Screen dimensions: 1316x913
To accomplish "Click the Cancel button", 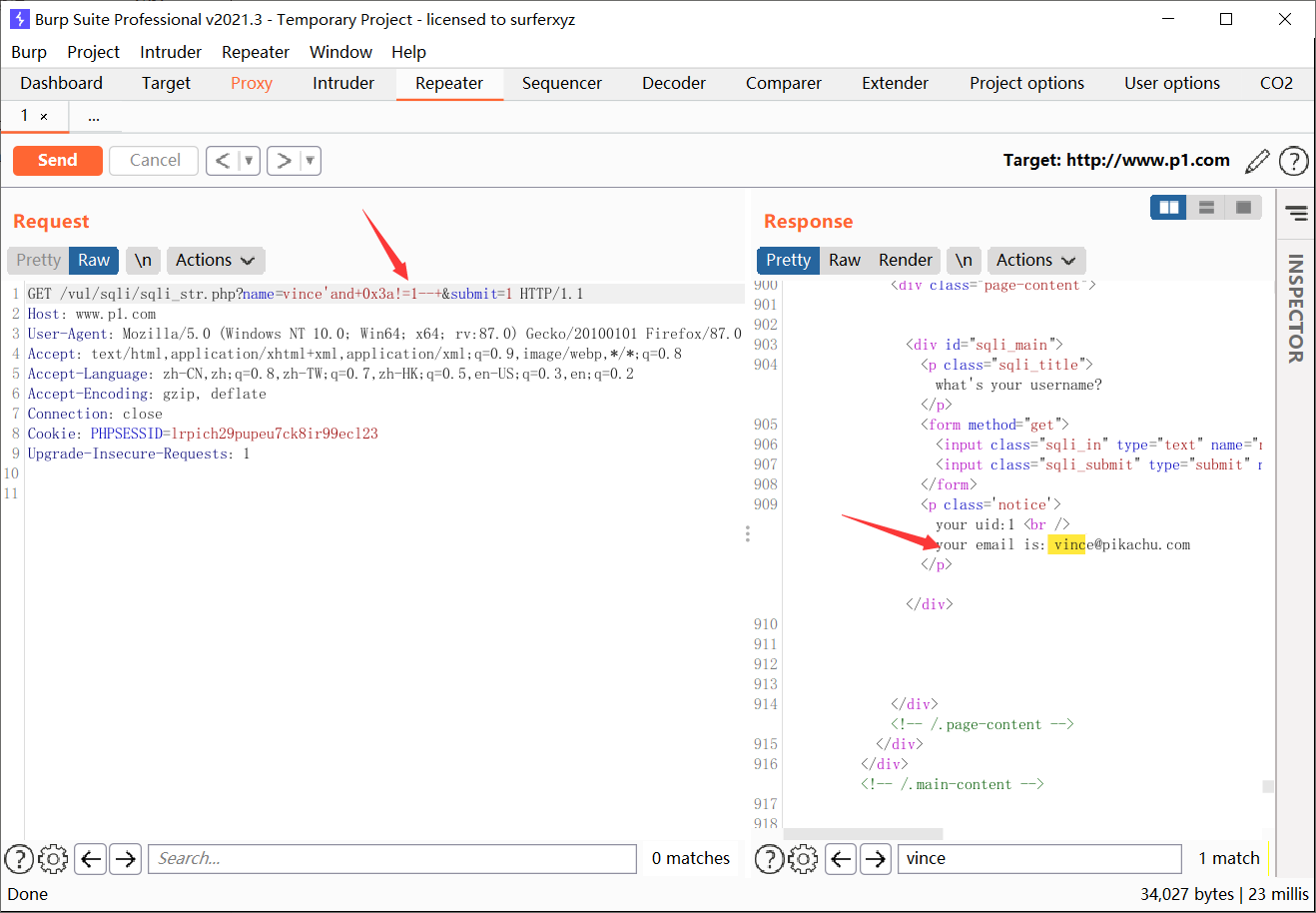I will [155, 160].
